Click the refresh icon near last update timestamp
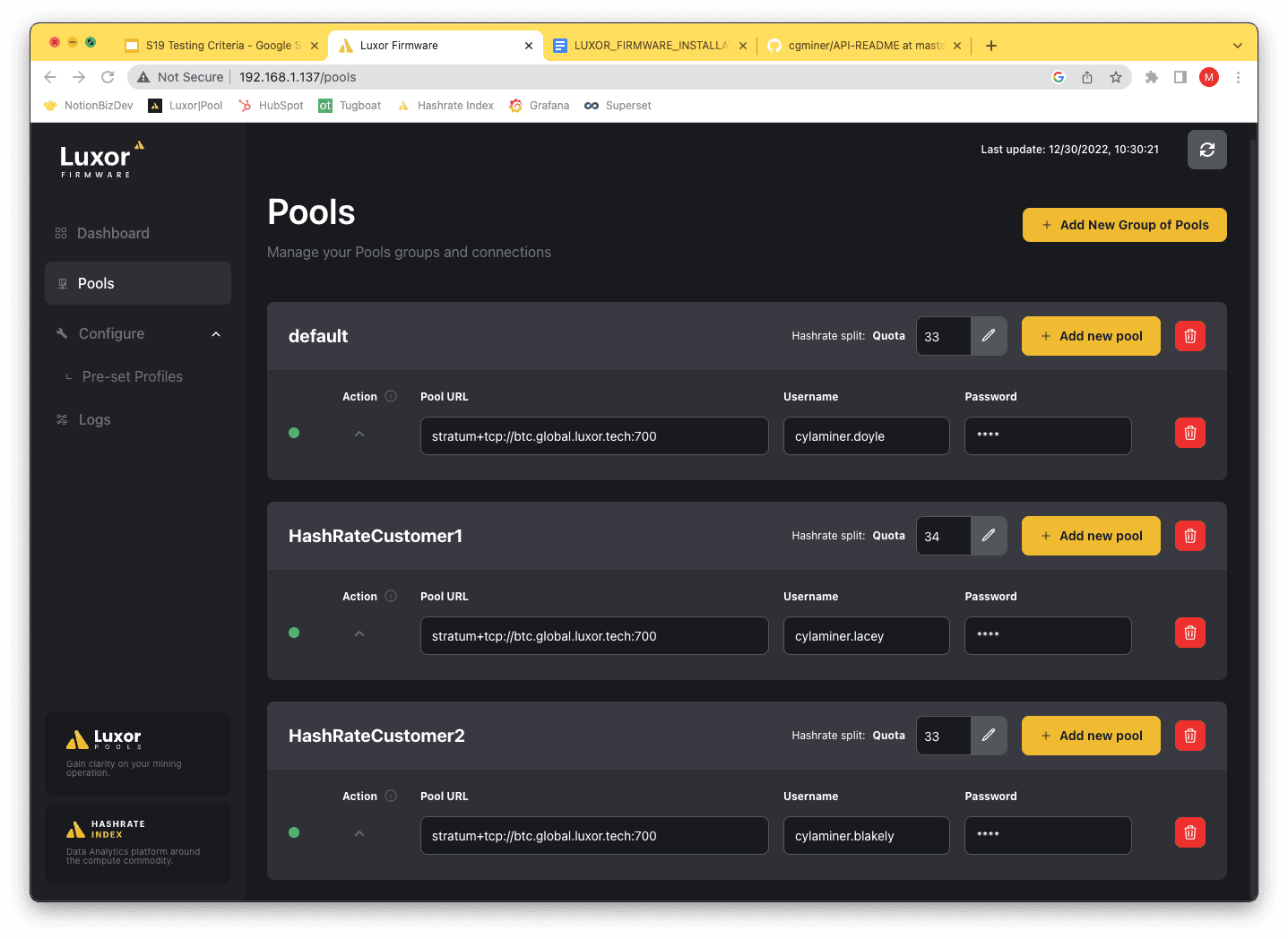1288x939 pixels. [1207, 150]
